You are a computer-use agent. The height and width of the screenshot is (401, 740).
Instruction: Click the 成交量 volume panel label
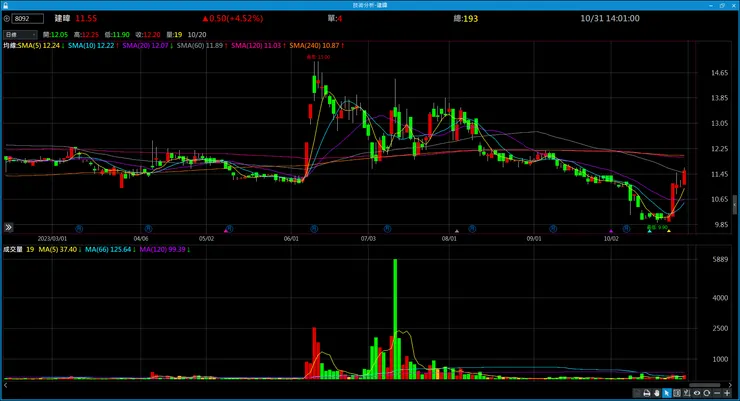(x=13, y=249)
